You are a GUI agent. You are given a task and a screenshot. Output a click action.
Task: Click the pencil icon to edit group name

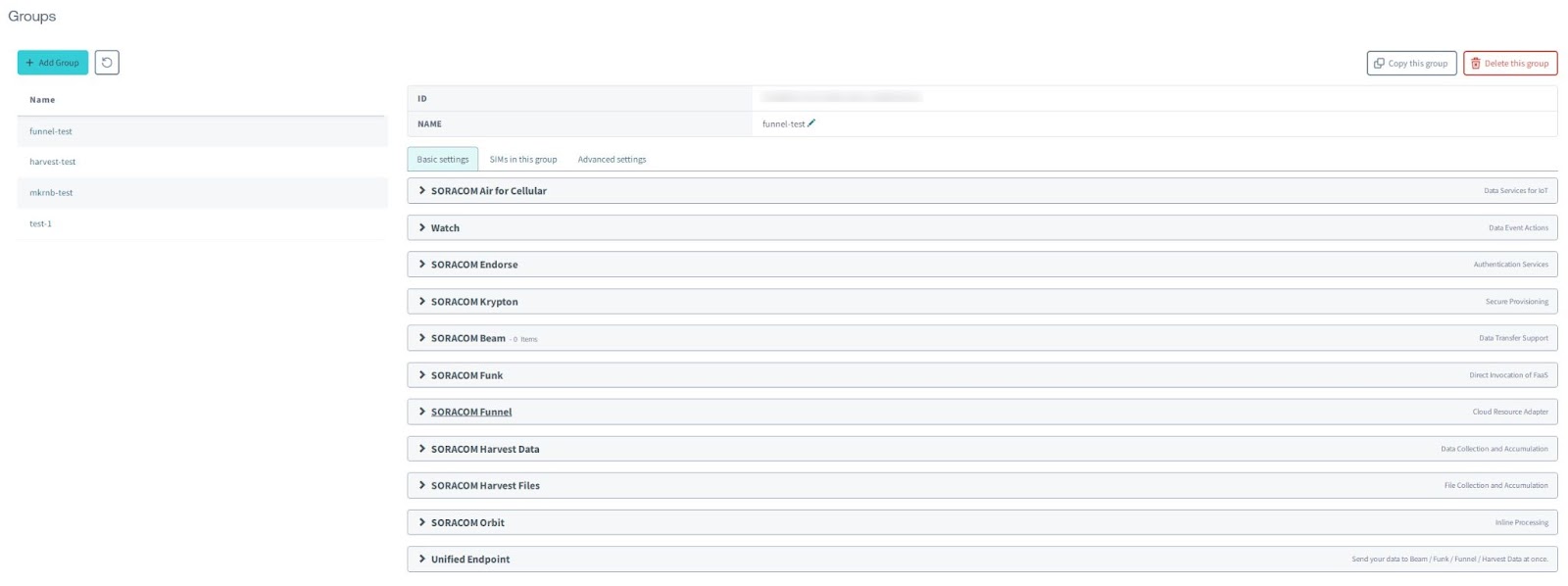click(811, 123)
